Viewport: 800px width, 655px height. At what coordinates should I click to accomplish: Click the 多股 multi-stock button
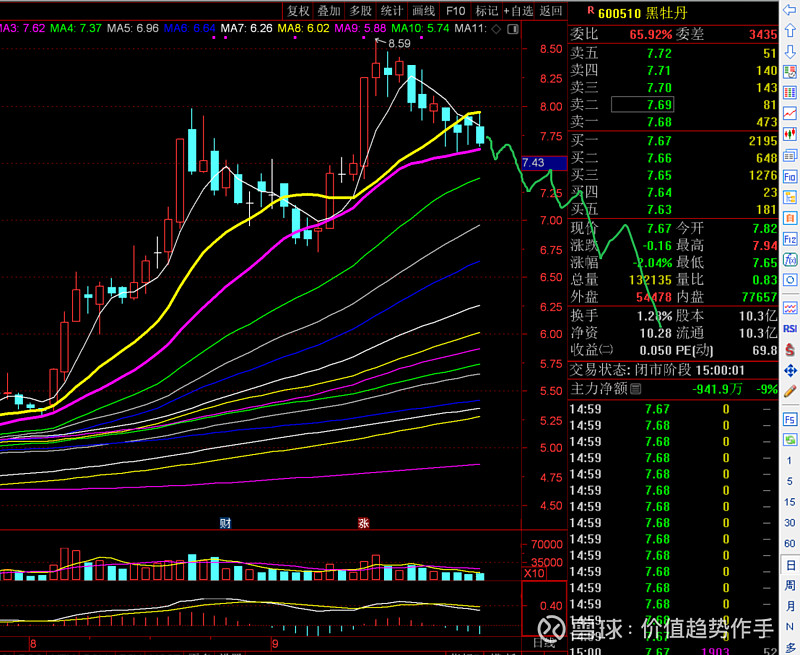point(361,11)
